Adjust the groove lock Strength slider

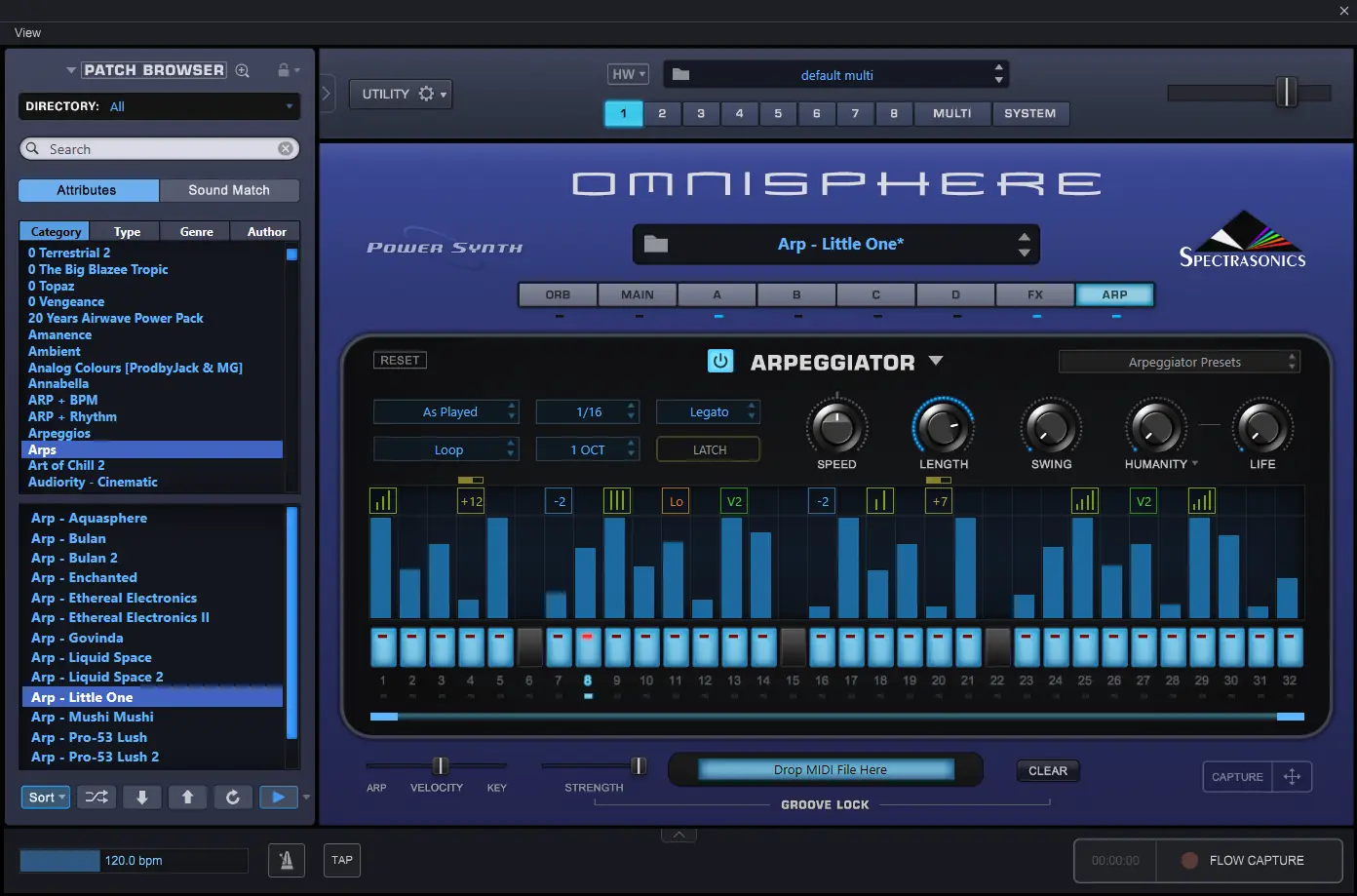639,766
